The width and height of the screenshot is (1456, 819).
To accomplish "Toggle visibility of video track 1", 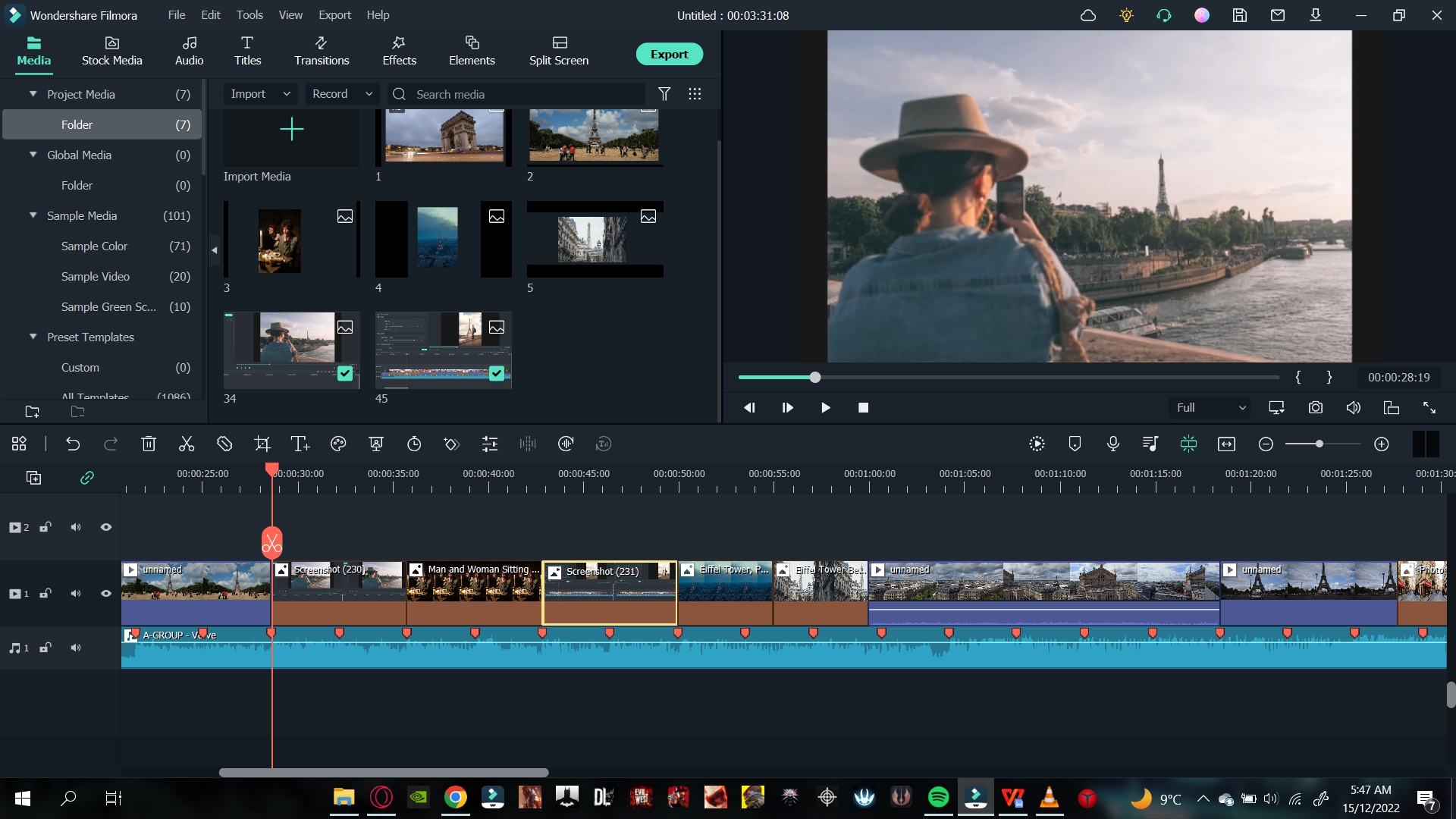I will [105, 593].
